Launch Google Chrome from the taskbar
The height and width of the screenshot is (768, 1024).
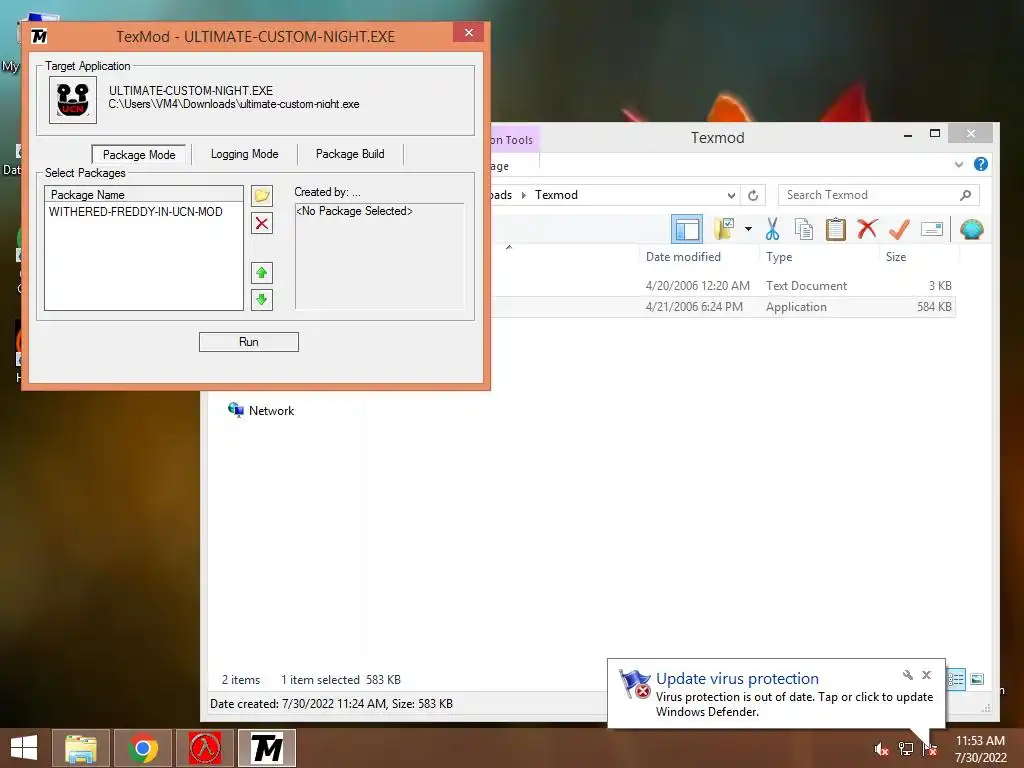pyautogui.click(x=143, y=748)
